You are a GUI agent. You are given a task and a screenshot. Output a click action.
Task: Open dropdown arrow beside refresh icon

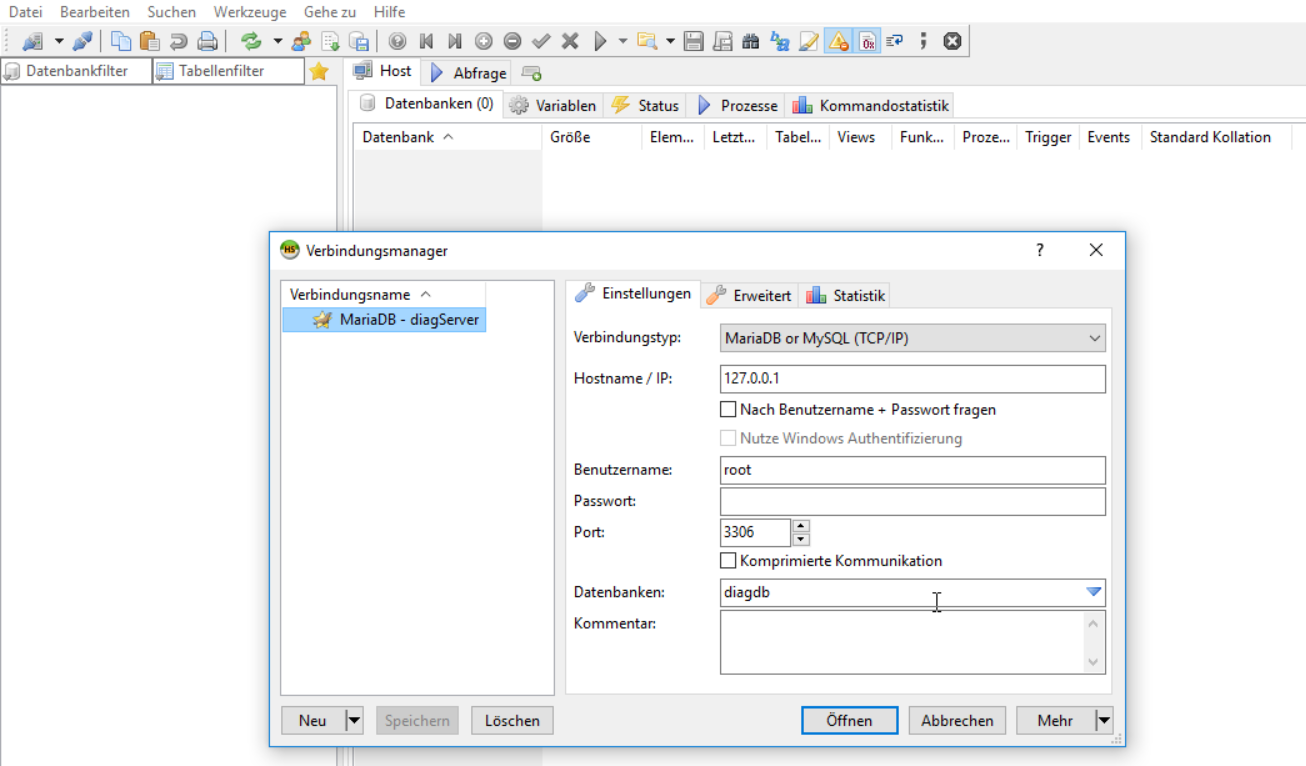[277, 41]
